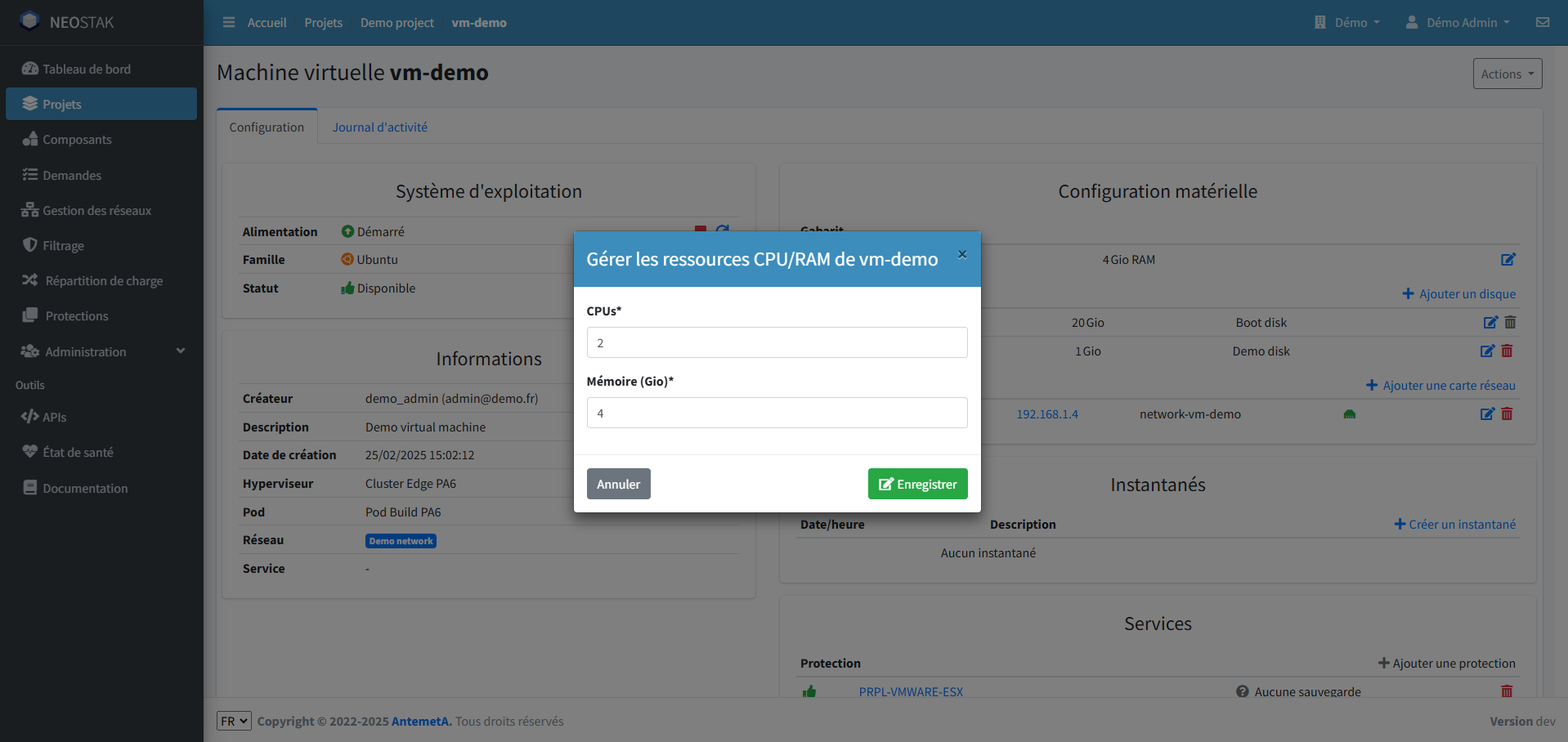
Task: Open the mail envelope icon in header
Action: 1542,23
